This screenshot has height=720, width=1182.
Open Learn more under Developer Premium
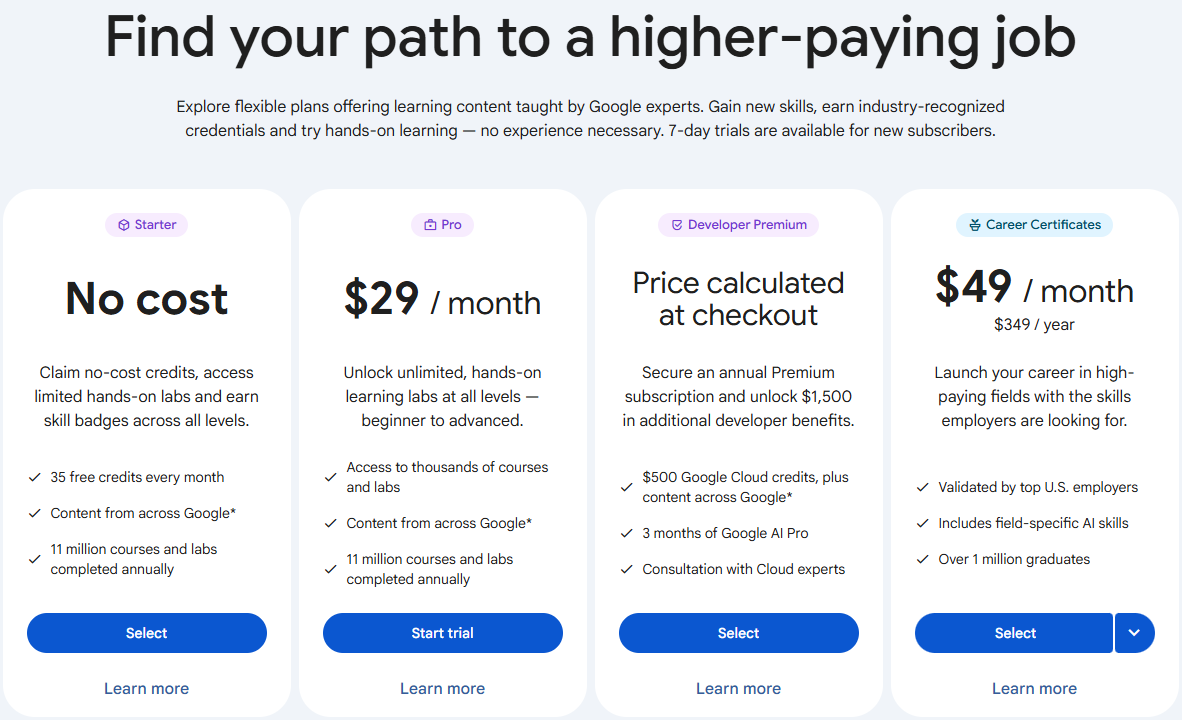point(739,688)
